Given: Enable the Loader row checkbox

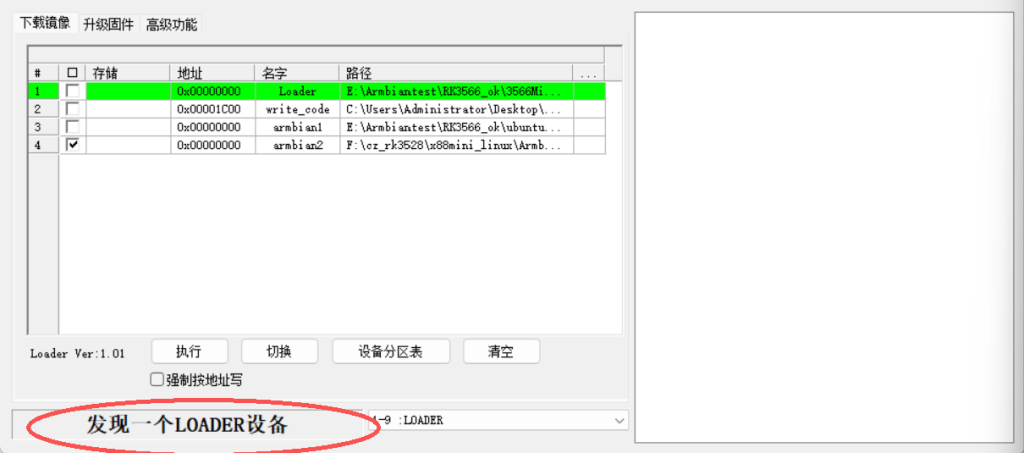Looking at the screenshot, I should [x=72, y=91].
